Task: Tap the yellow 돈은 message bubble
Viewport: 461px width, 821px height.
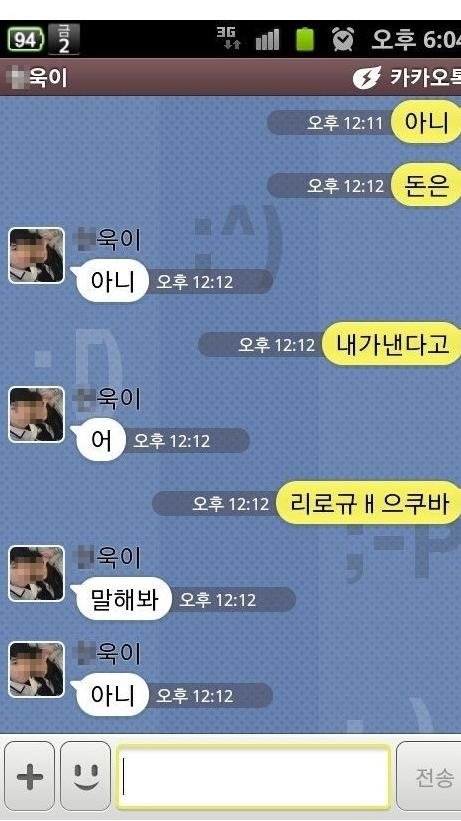Action: (426, 185)
